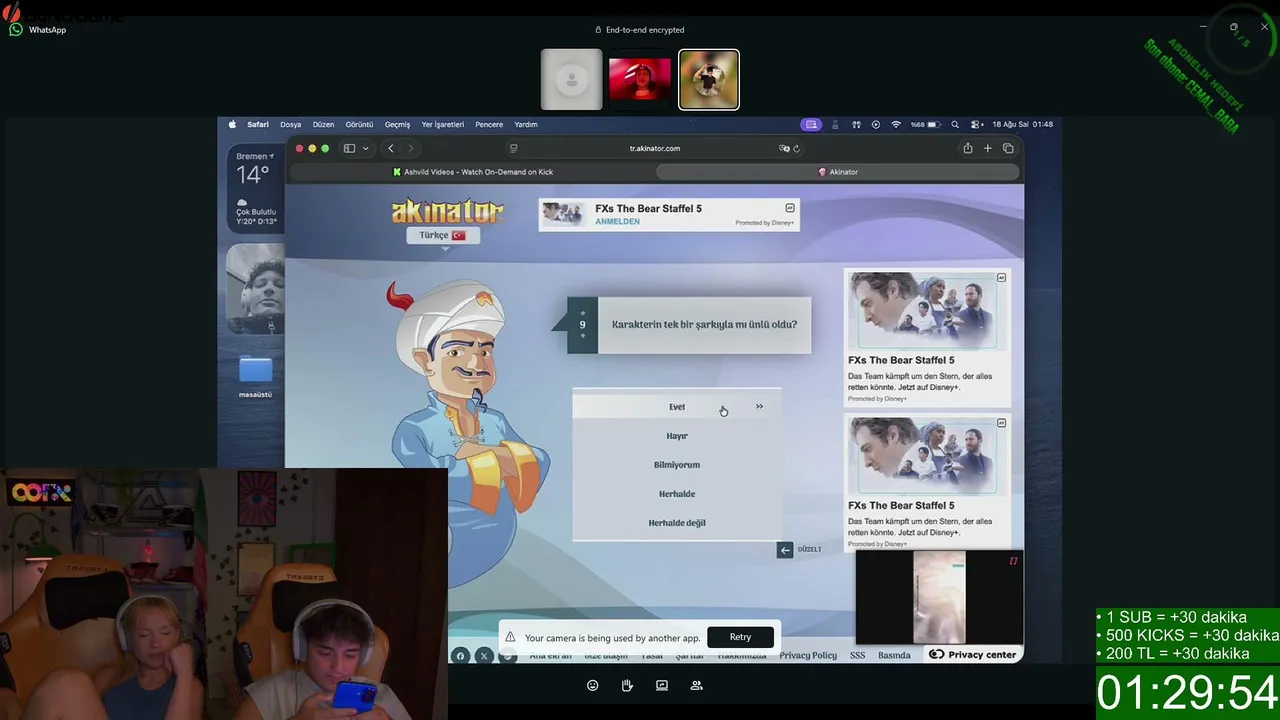
Task: Click the Retry camera button
Action: (740, 637)
